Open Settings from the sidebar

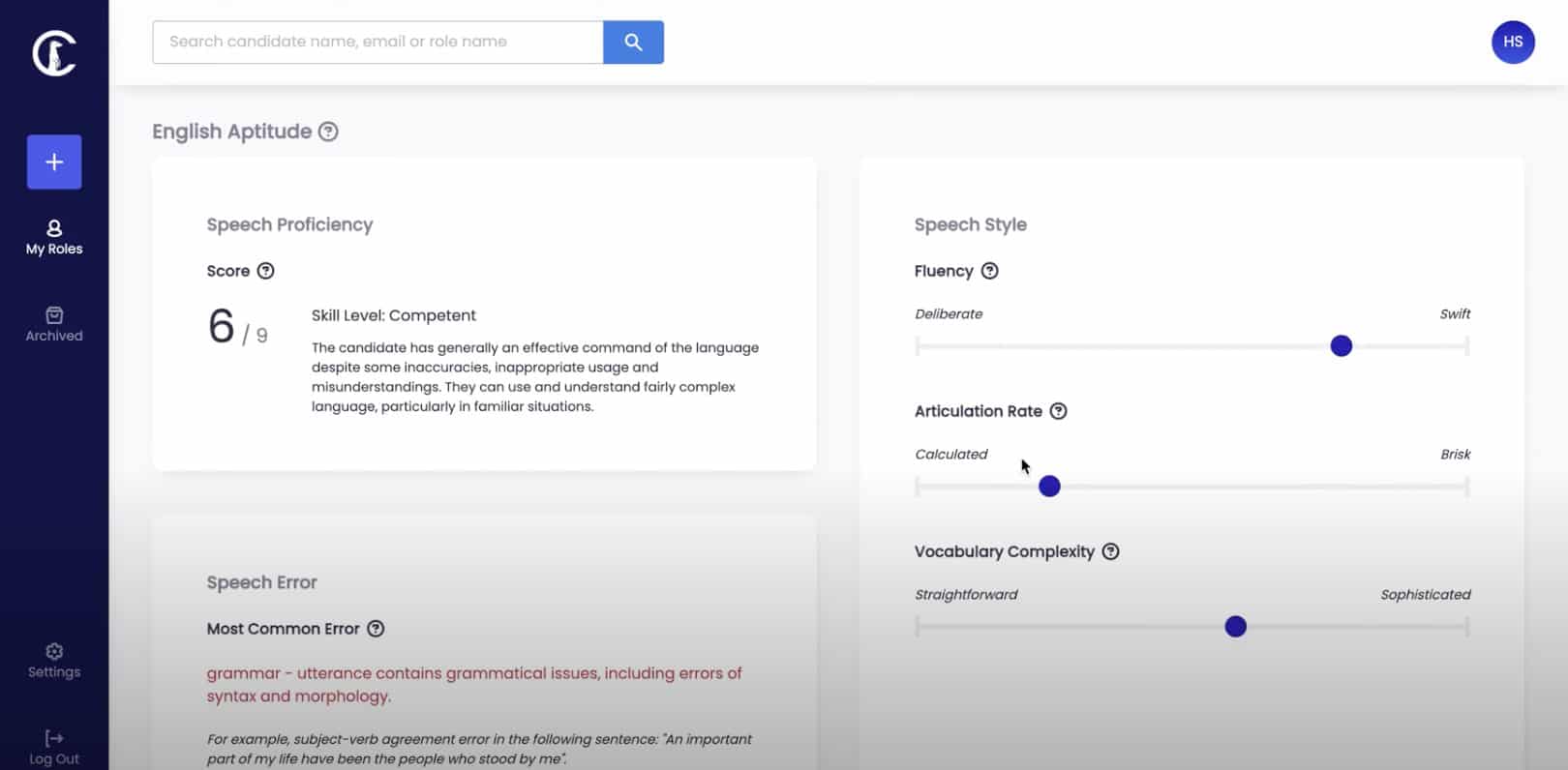click(54, 661)
